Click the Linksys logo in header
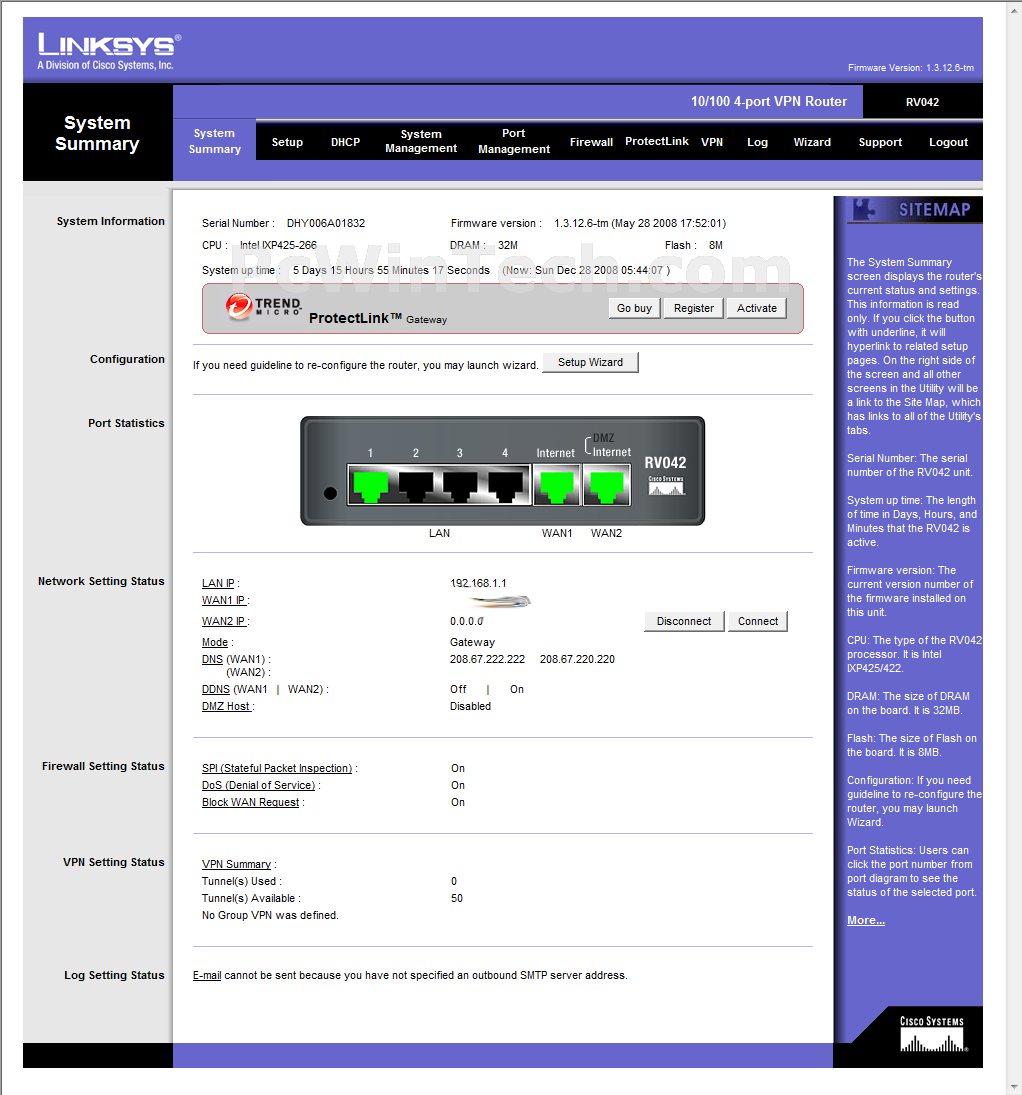The height and width of the screenshot is (1095, 1022). 109,51
